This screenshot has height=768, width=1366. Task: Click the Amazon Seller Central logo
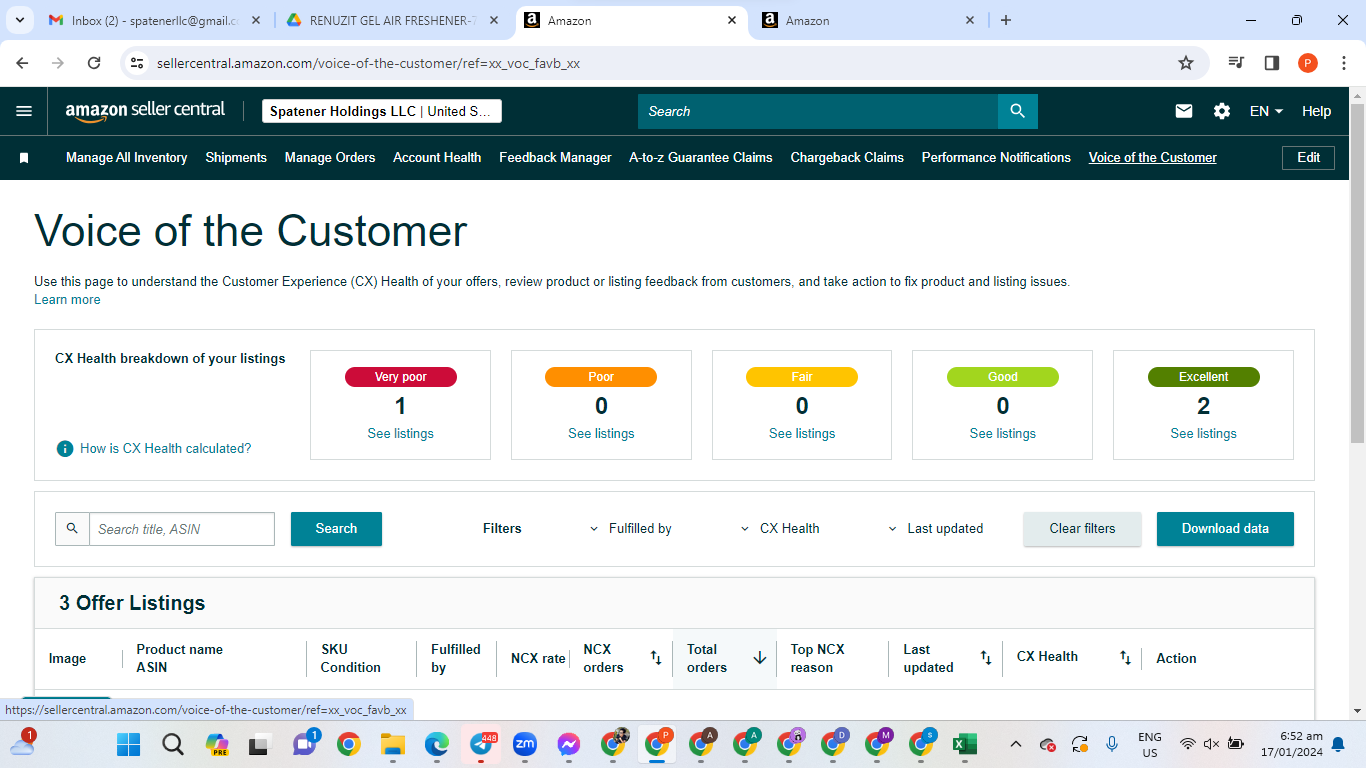tap(145, 111)
